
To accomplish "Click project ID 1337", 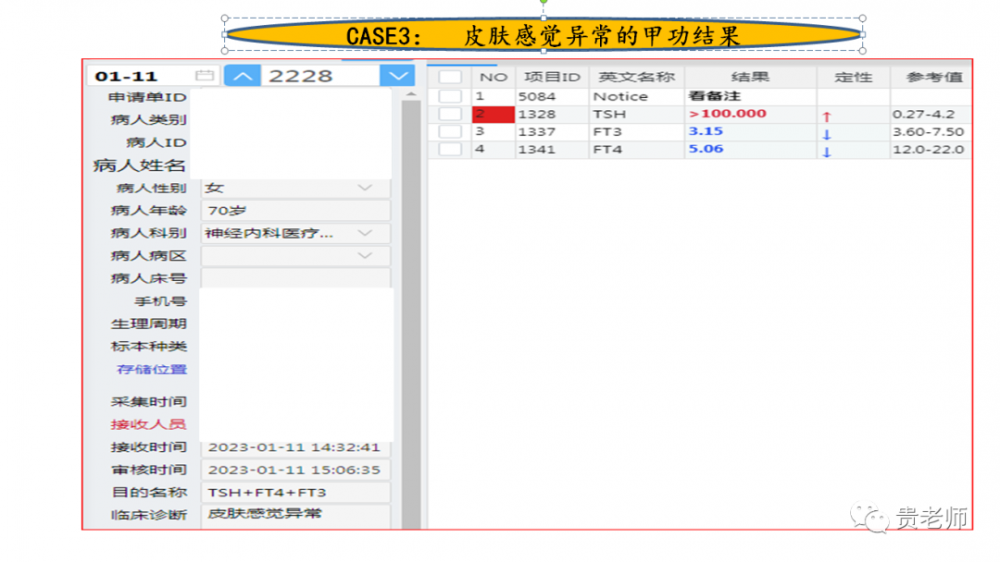I will [537, 131].
